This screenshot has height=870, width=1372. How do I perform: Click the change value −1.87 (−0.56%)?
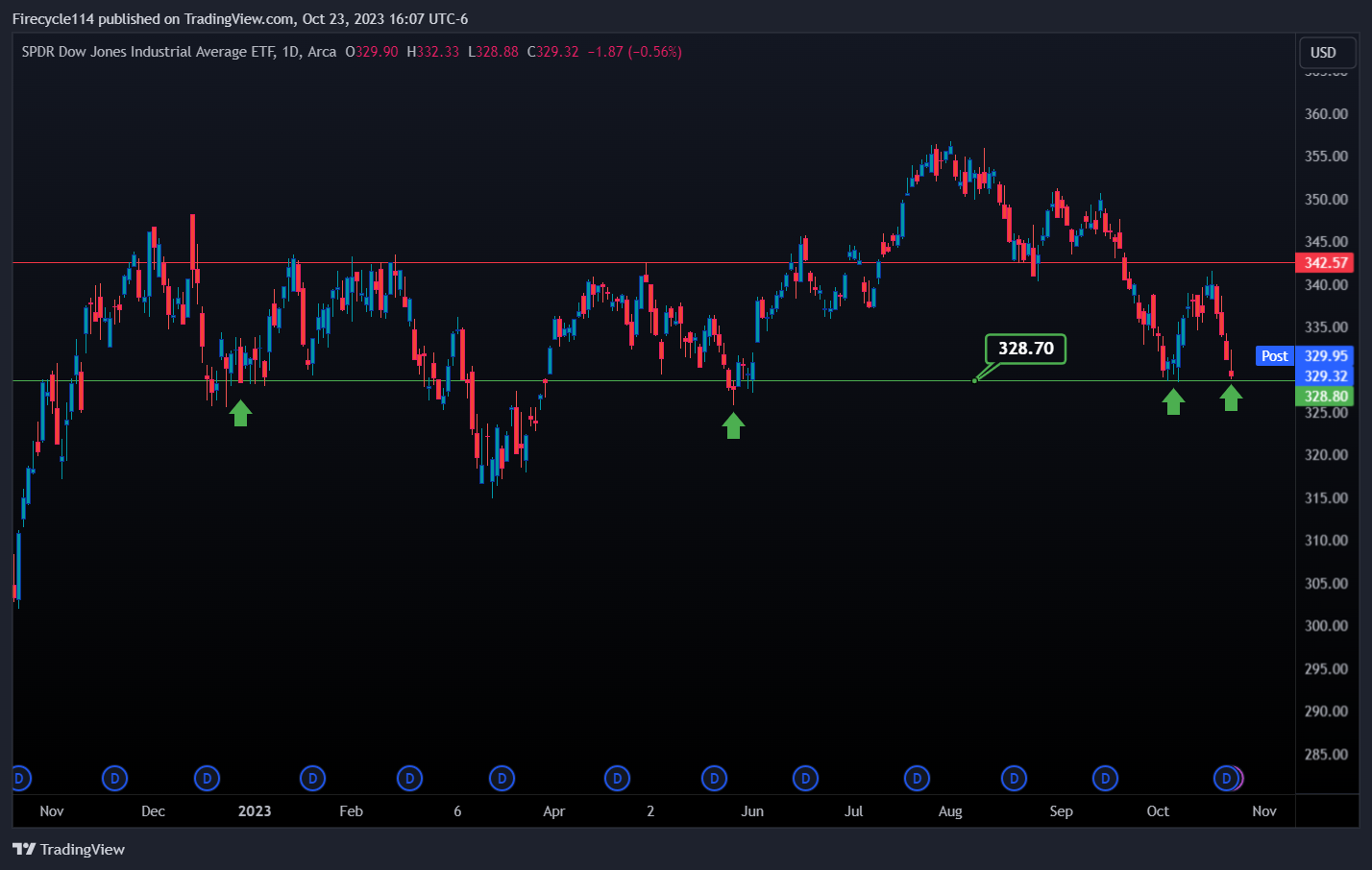tap(634, 52)
